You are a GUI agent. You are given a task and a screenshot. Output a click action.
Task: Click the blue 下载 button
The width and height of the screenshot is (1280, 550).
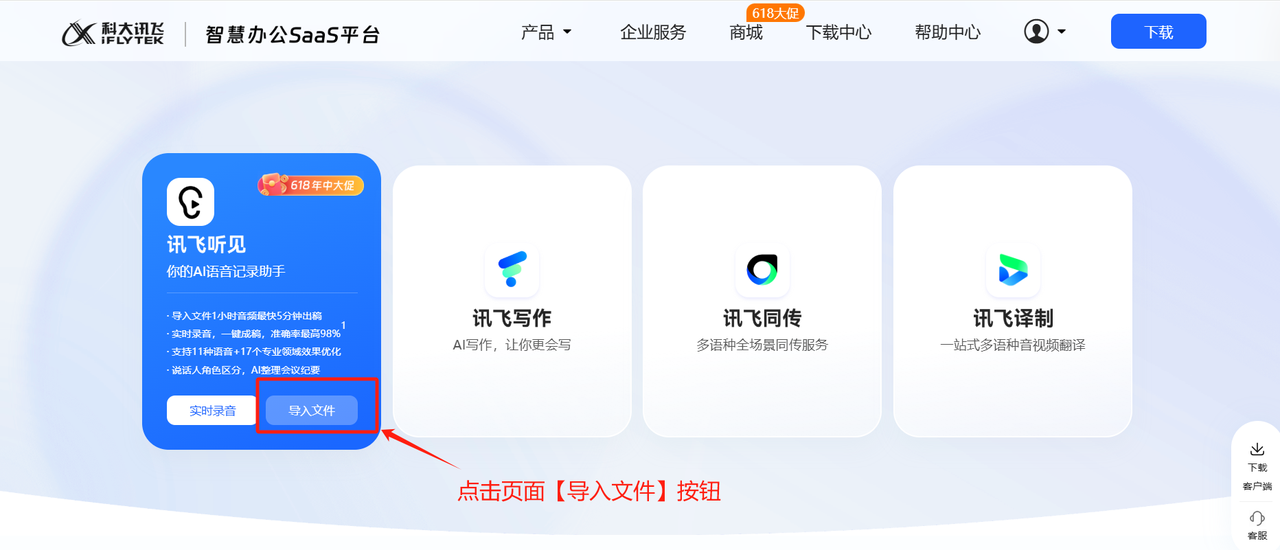1158,32
